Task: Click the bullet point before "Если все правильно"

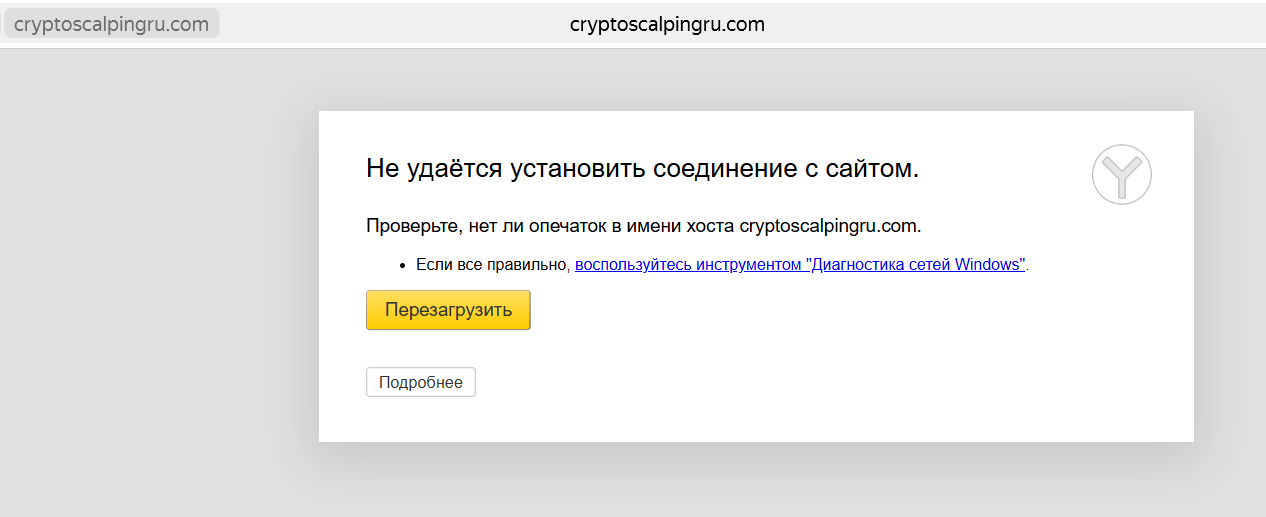Action: pos(404,266)
